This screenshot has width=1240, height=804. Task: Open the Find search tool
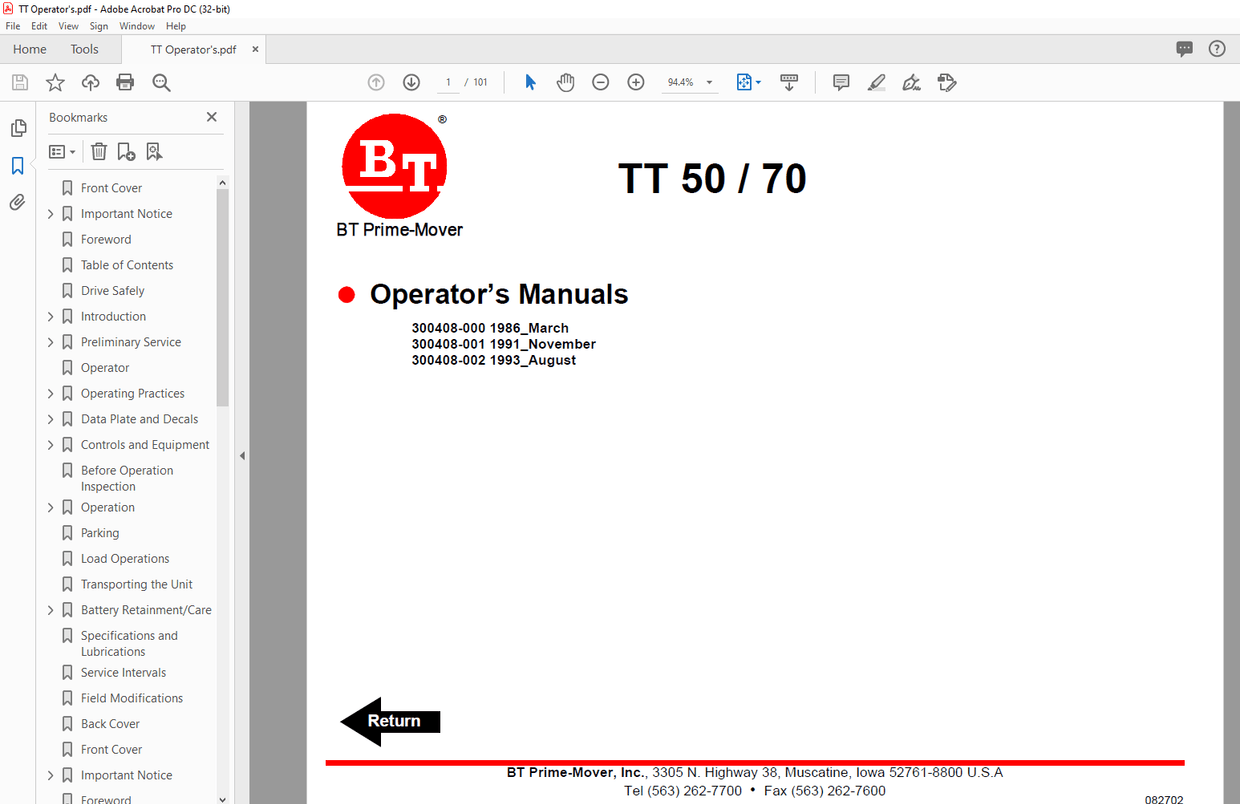click(161, 82)
